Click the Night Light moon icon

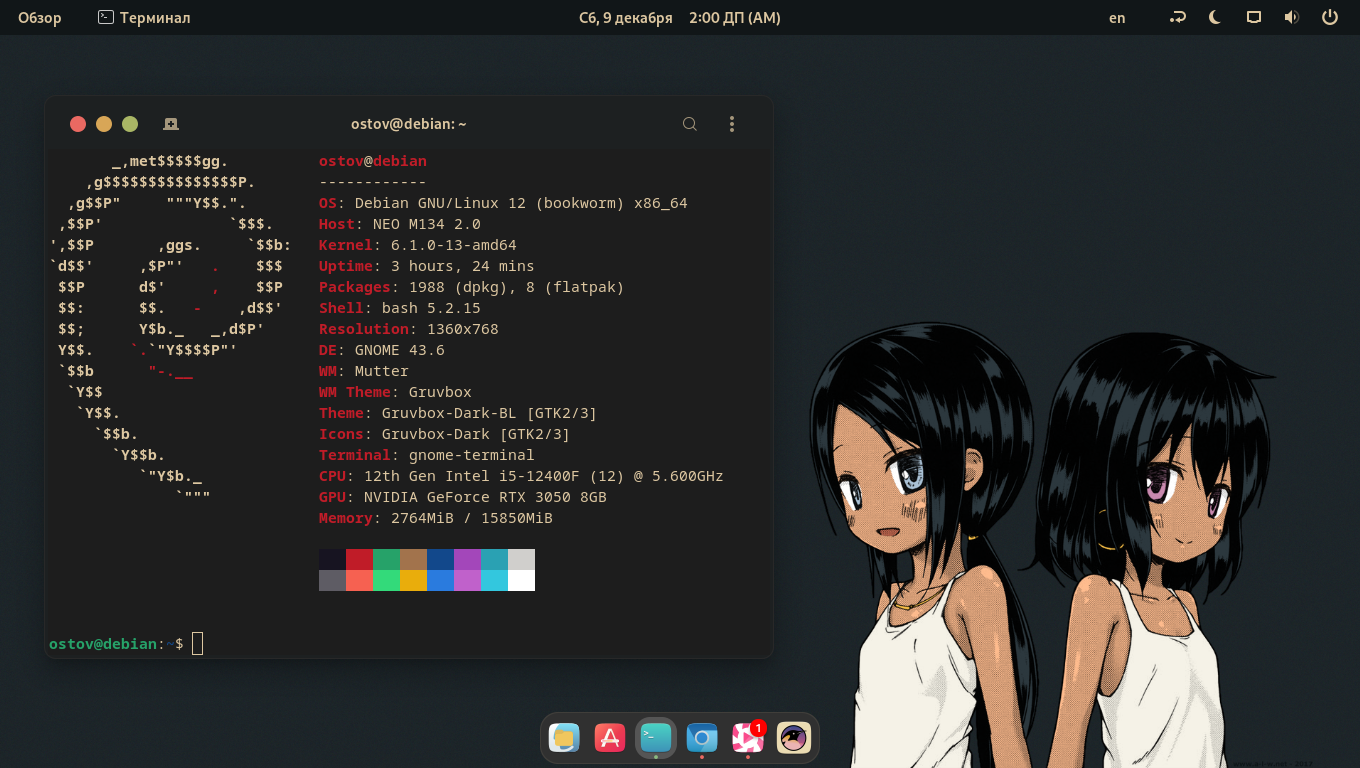click(1215, 17)
